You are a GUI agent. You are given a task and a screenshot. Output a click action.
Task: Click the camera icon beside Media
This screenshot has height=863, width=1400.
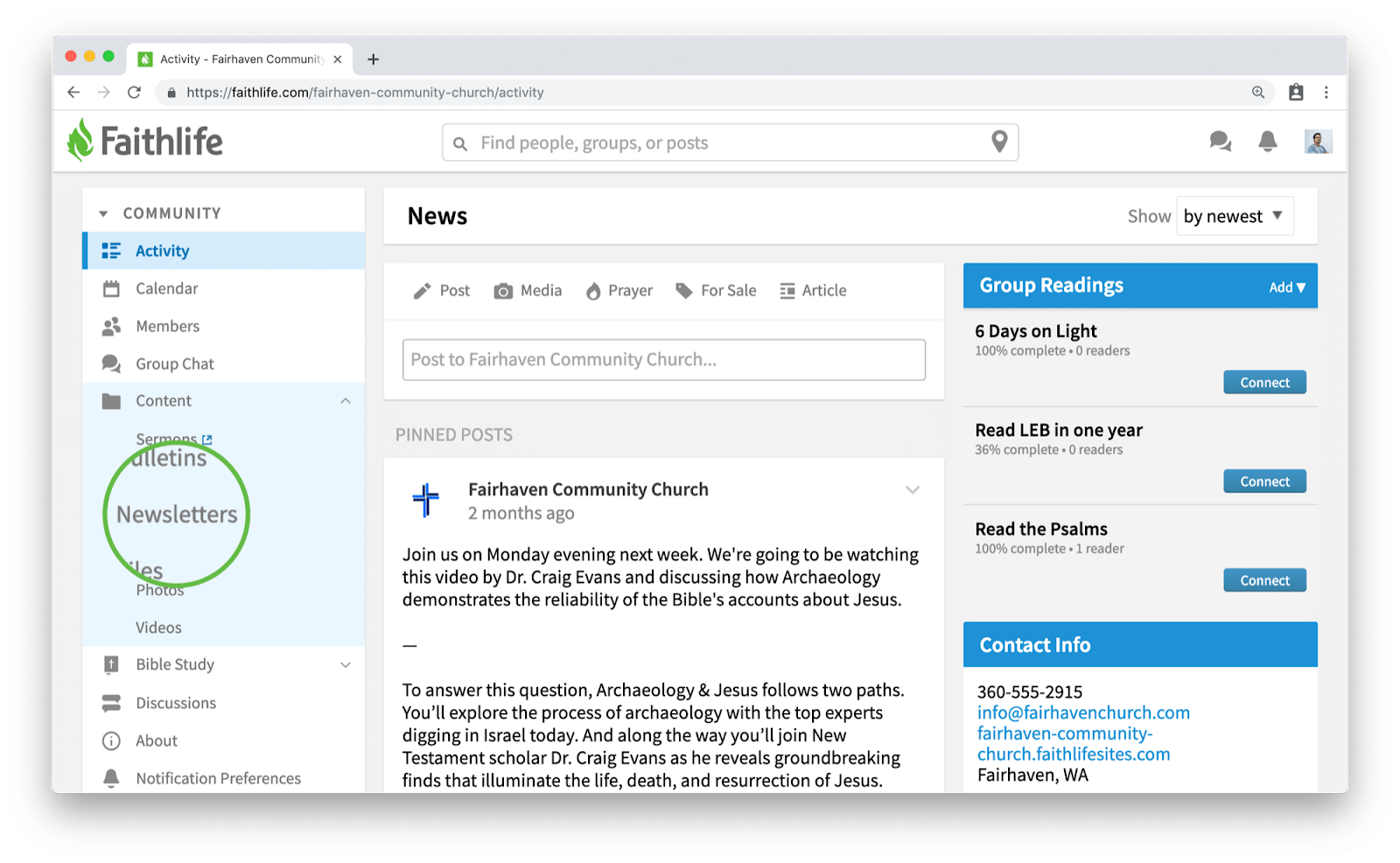pos(503,291)
